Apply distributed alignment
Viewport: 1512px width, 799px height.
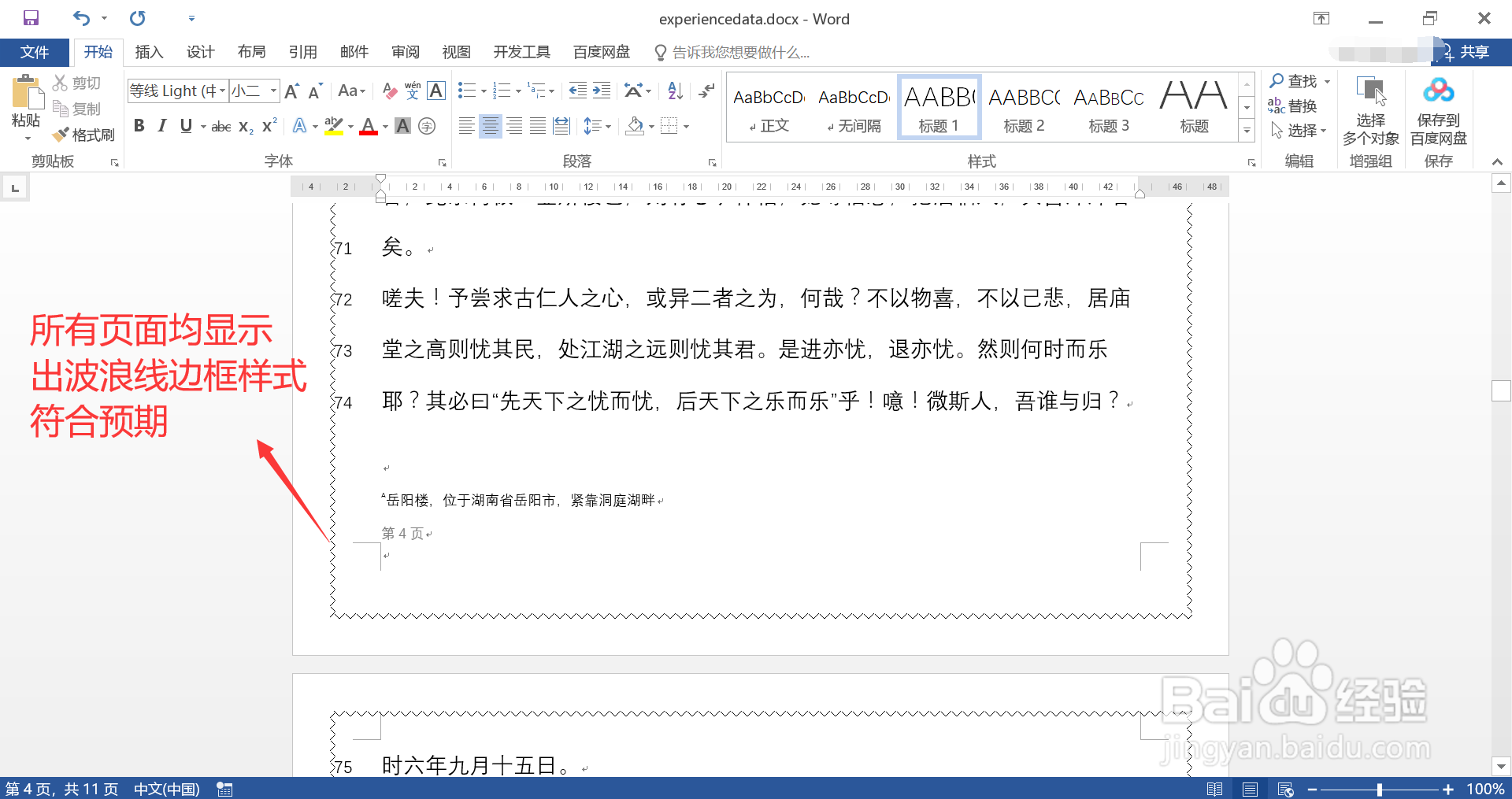561,126
